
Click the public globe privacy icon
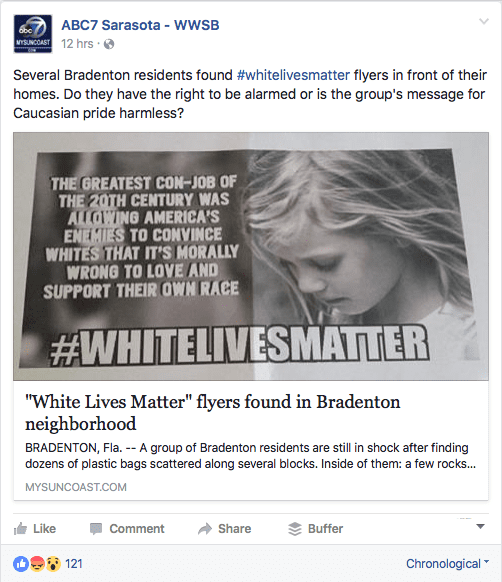coord(109,44)
